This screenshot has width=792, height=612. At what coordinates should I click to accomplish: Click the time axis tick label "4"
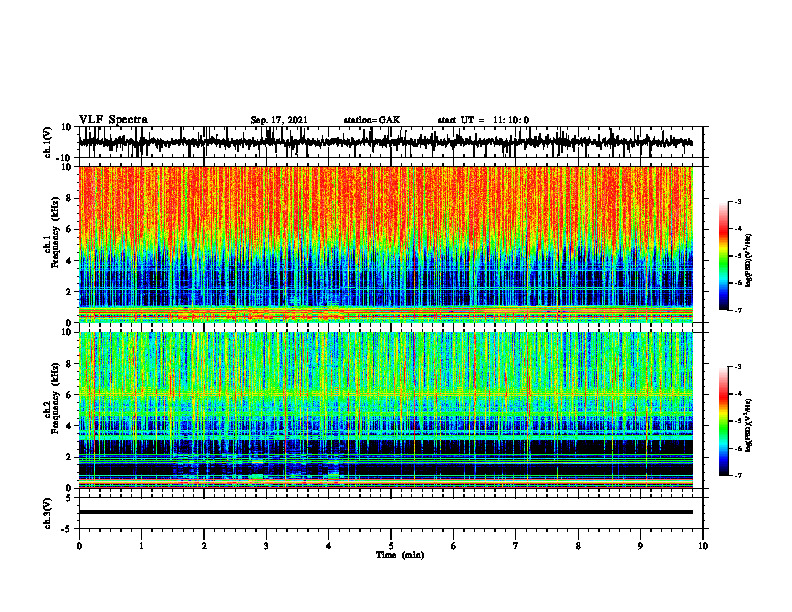click(328, 546)
